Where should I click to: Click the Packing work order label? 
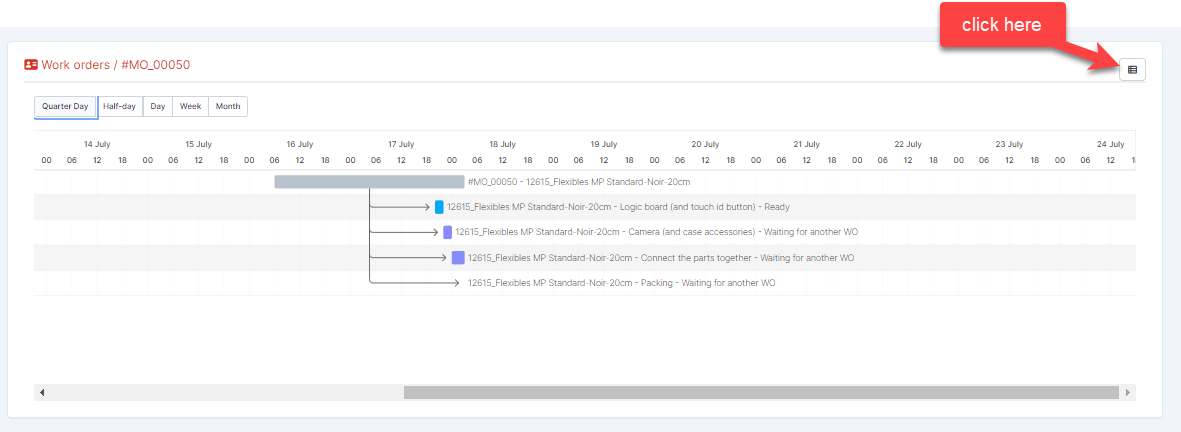point(621,283)
